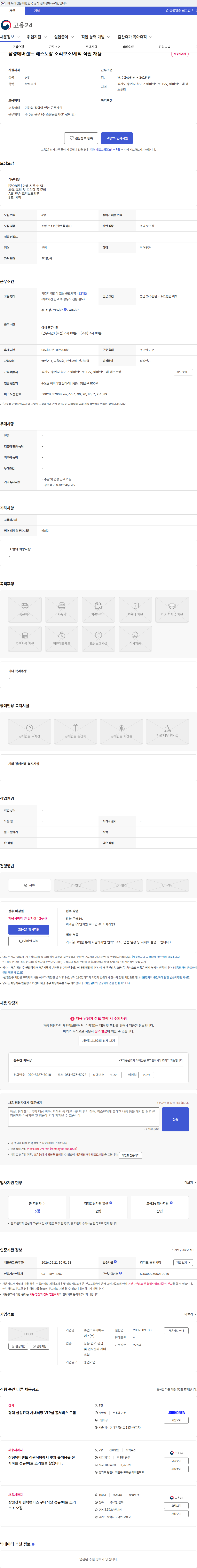Jump to 우대사항 section tab
Viewport: 197px width, 1568px height.
(x=91, y=47)
